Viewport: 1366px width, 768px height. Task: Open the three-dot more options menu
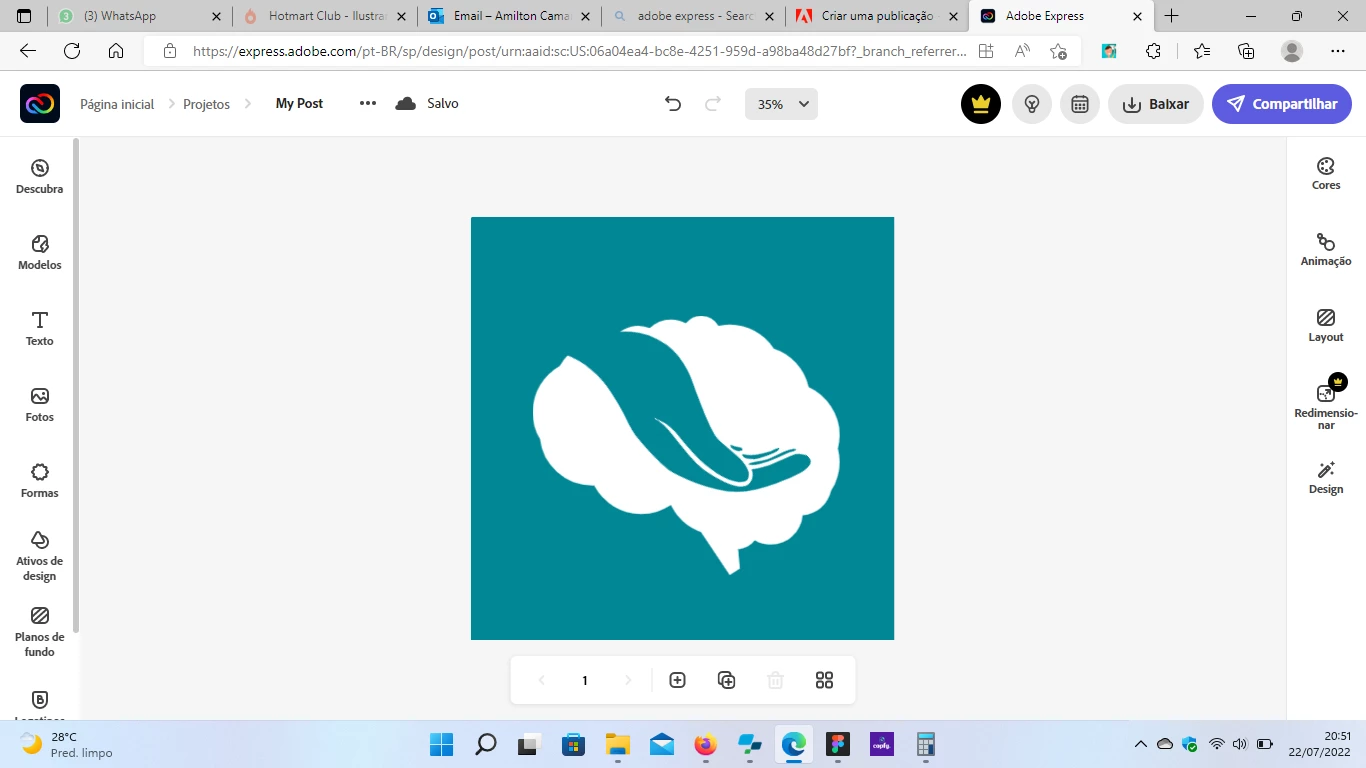click(368, 103)
